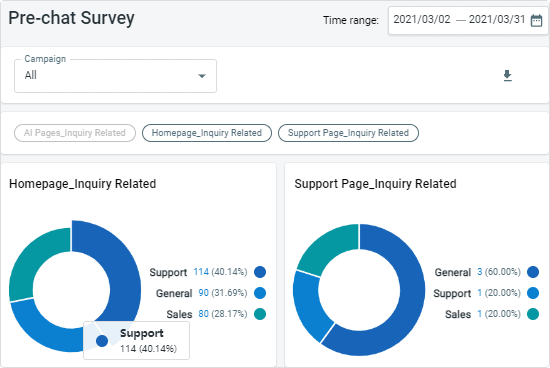550x368 pixels.
Task: Click Homepage Sales legend color dot
Action: tap(260, 314)
